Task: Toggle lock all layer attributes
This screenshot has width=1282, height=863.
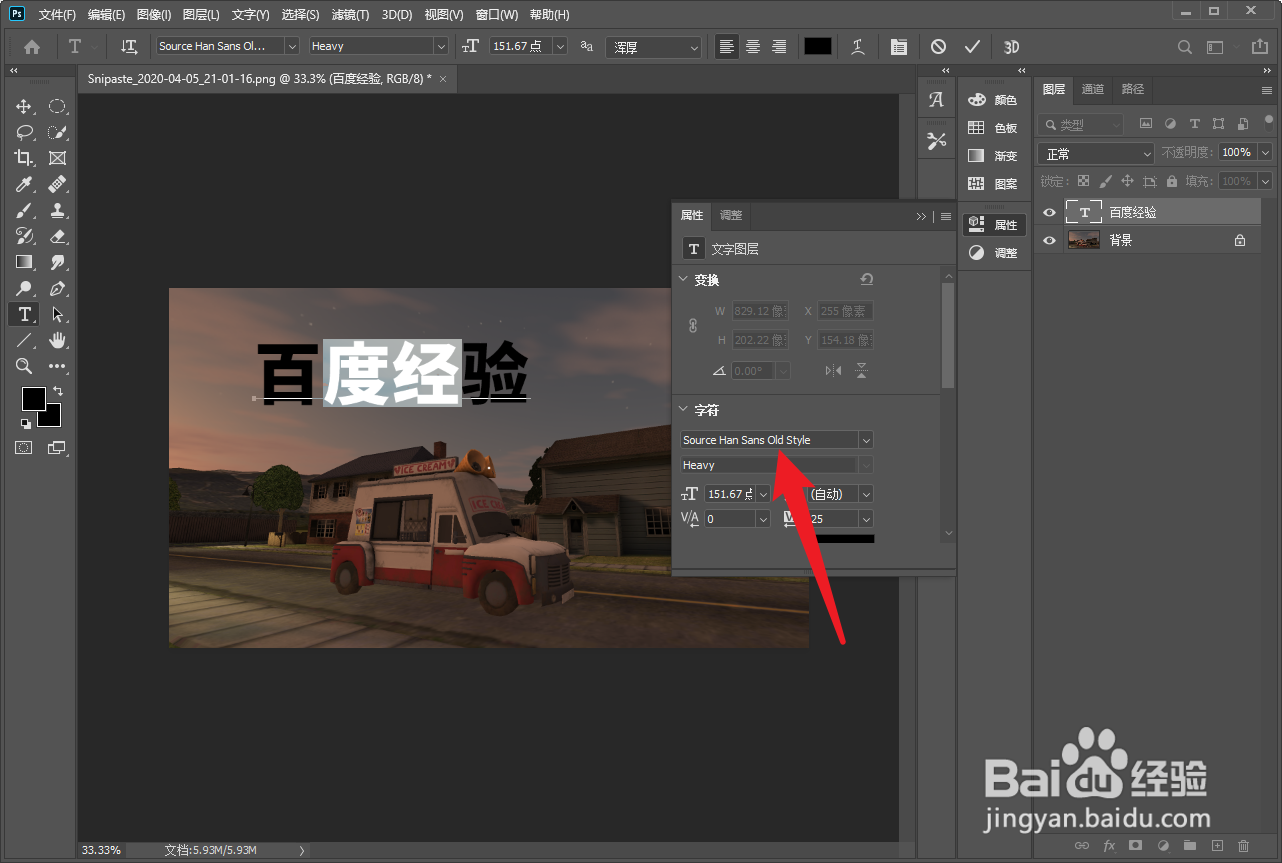Action: (x=1172, y=181)
